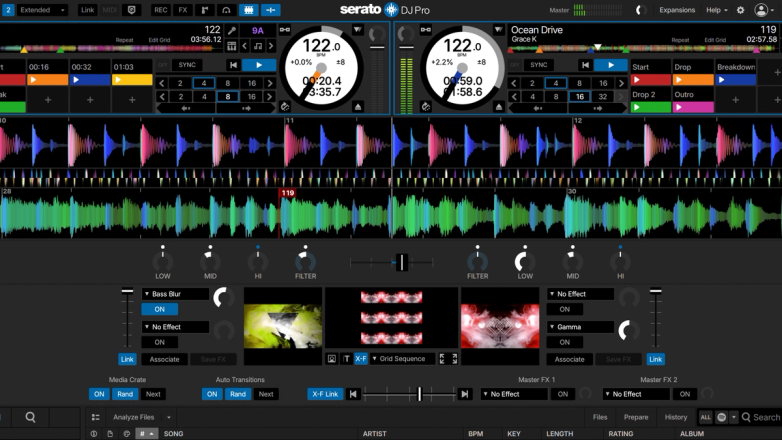The width and height of the screenshot is (782, 440).
Task: Trigger the Breakdown cue point
Action: [736, 80]
